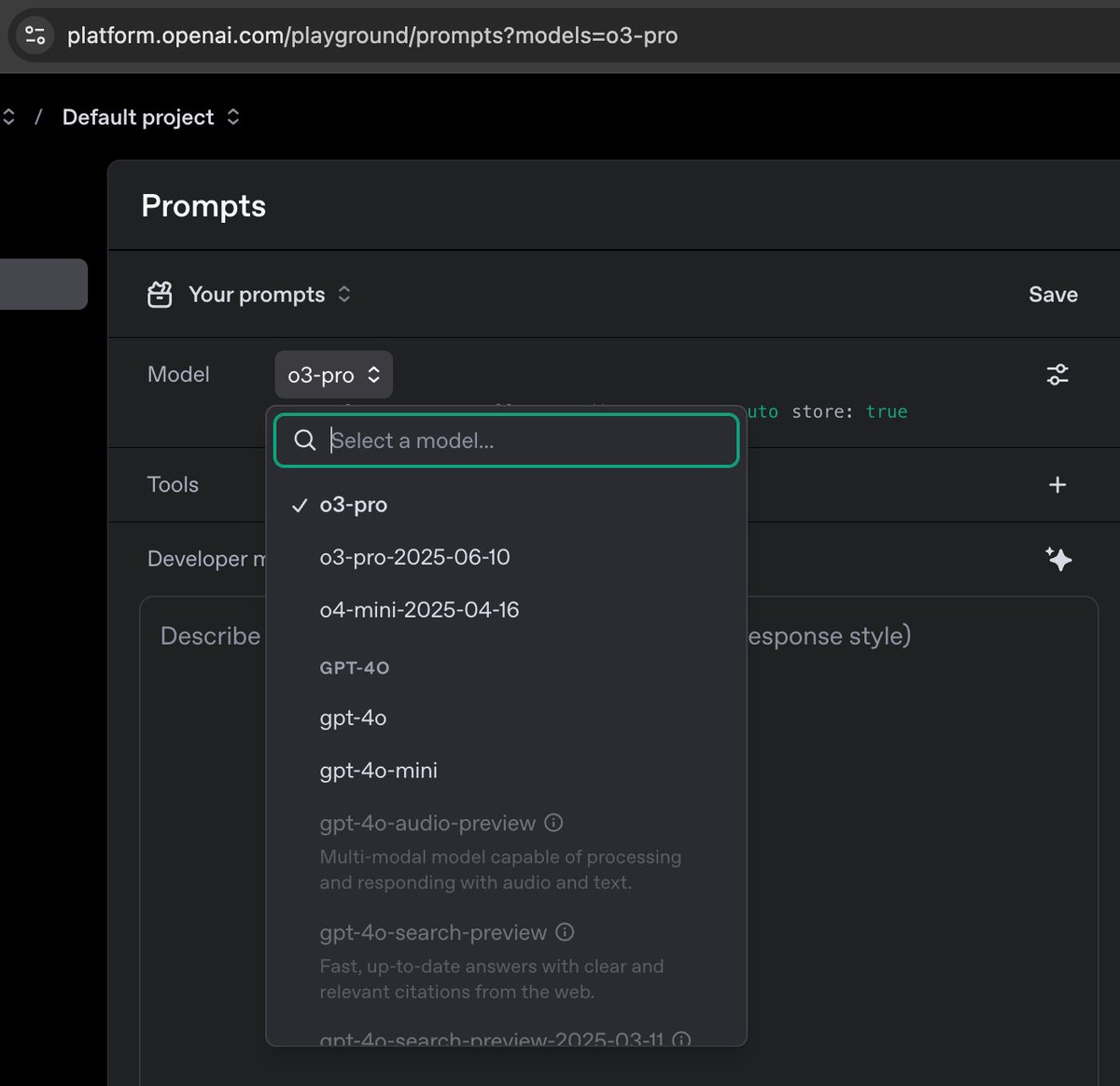Screen dimensions: 1120x1086
Task: Open model settings sliders icon
Action: click(x=1057, y=374)
